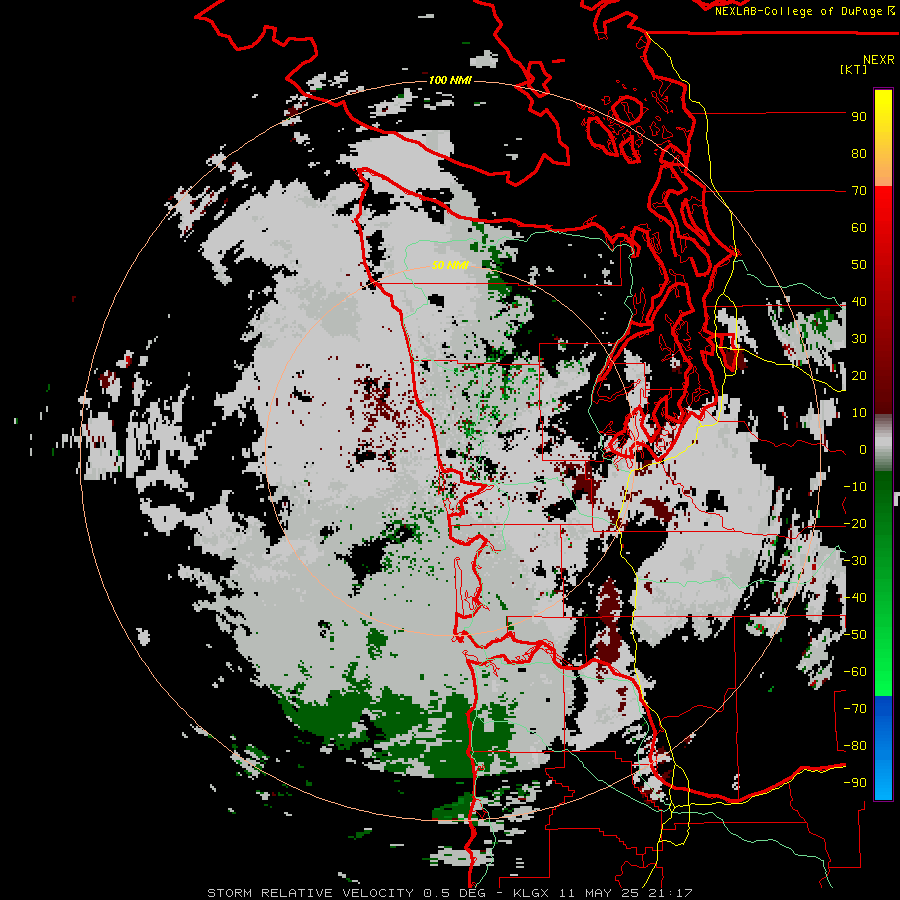Click the 0.5 DEG elevation angle text

pyautogui.click(x=454, y=893)
